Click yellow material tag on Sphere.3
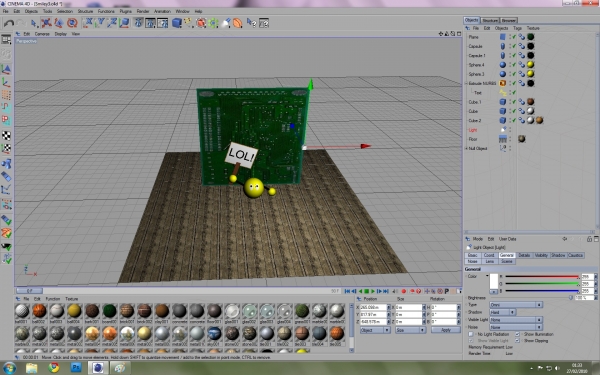This screenshot has width=600, height=375. click(530, 74)
